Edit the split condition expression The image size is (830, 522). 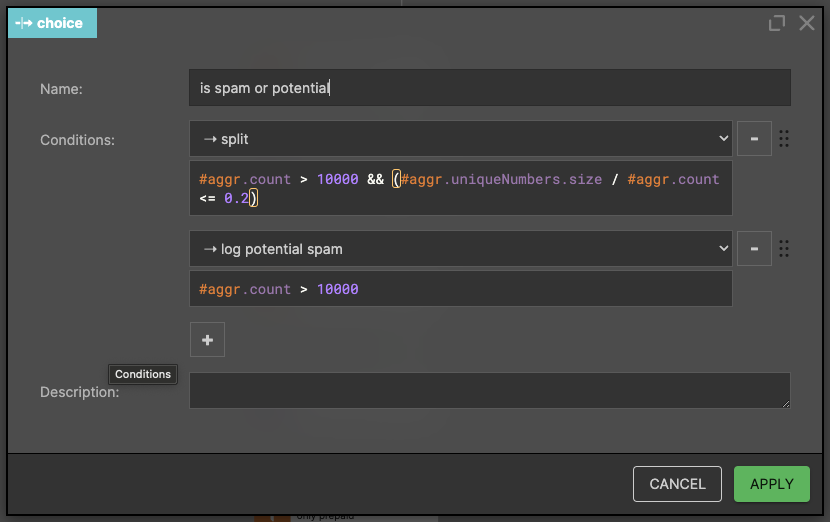[x=461, y=188]
